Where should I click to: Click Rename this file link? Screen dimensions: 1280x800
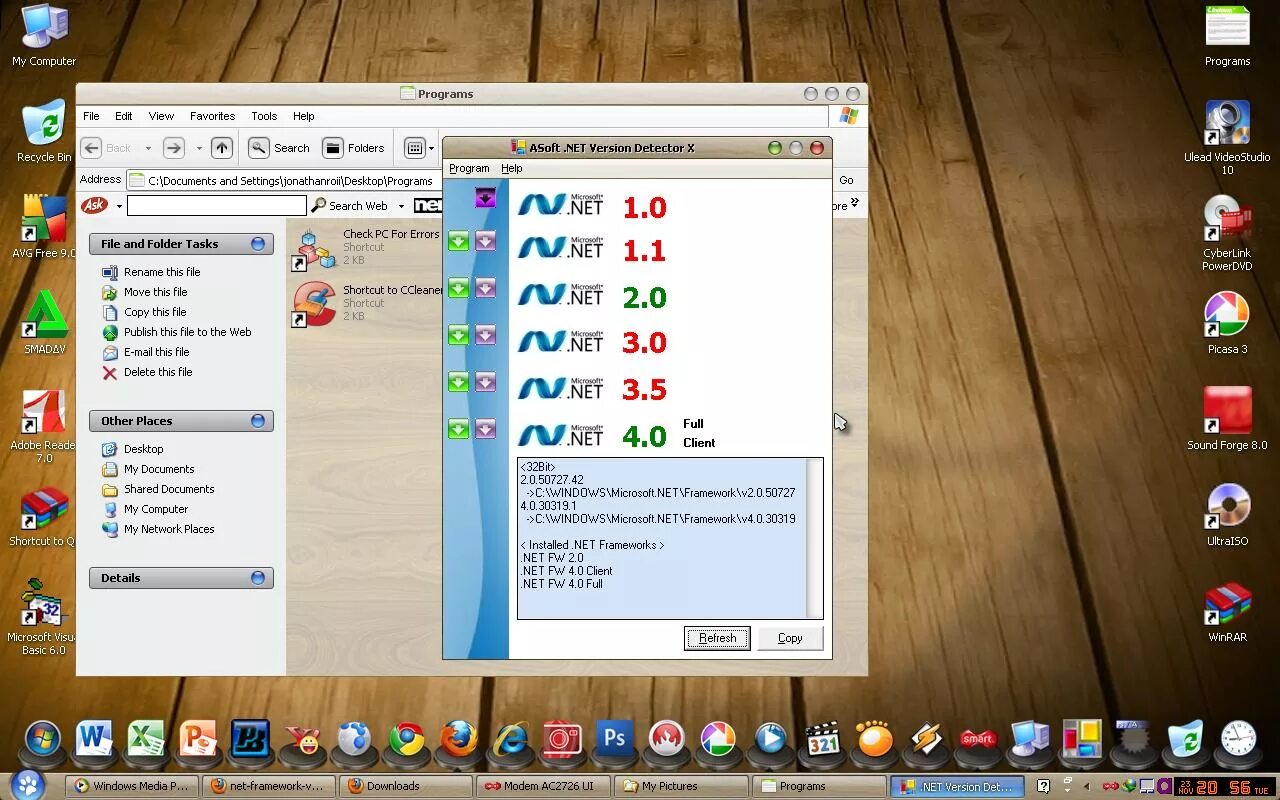click(161, 272)
